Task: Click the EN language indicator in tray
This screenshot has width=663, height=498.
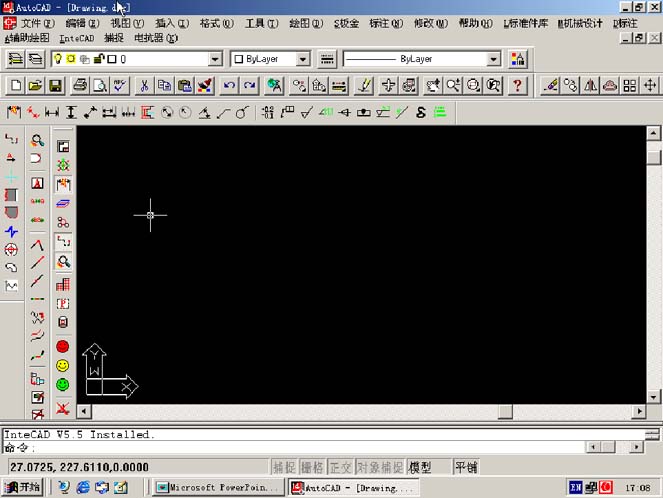Action: coord(575,487)
